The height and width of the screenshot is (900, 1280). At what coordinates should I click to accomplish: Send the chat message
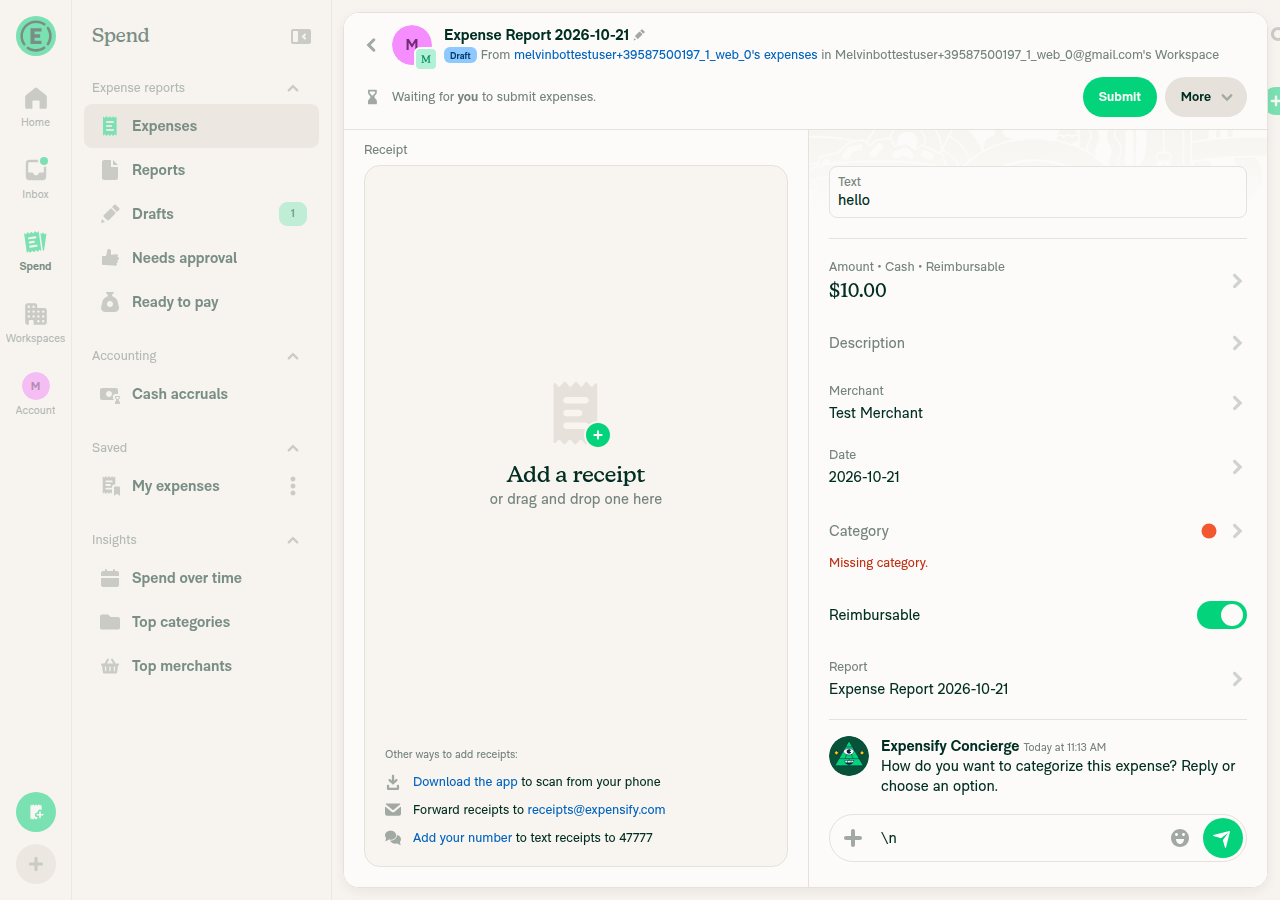click(1223, 838)
